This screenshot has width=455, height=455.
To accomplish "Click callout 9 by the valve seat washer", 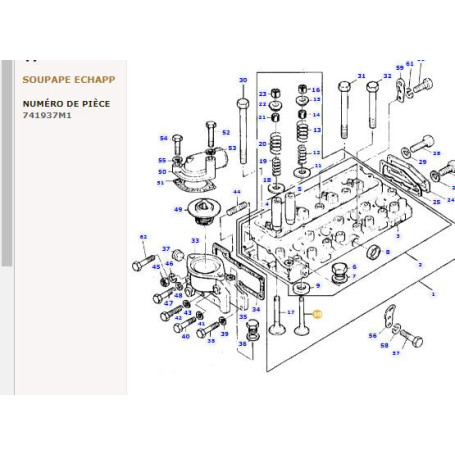I will tap(318, 286).
